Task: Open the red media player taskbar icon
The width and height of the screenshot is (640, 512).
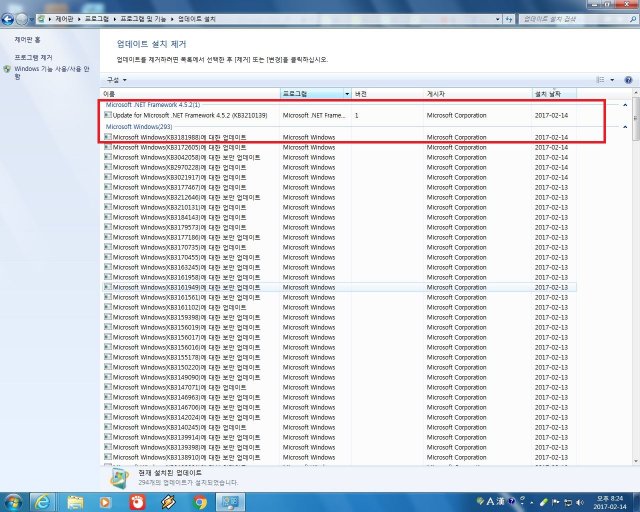Action: [x=138, y=502]
